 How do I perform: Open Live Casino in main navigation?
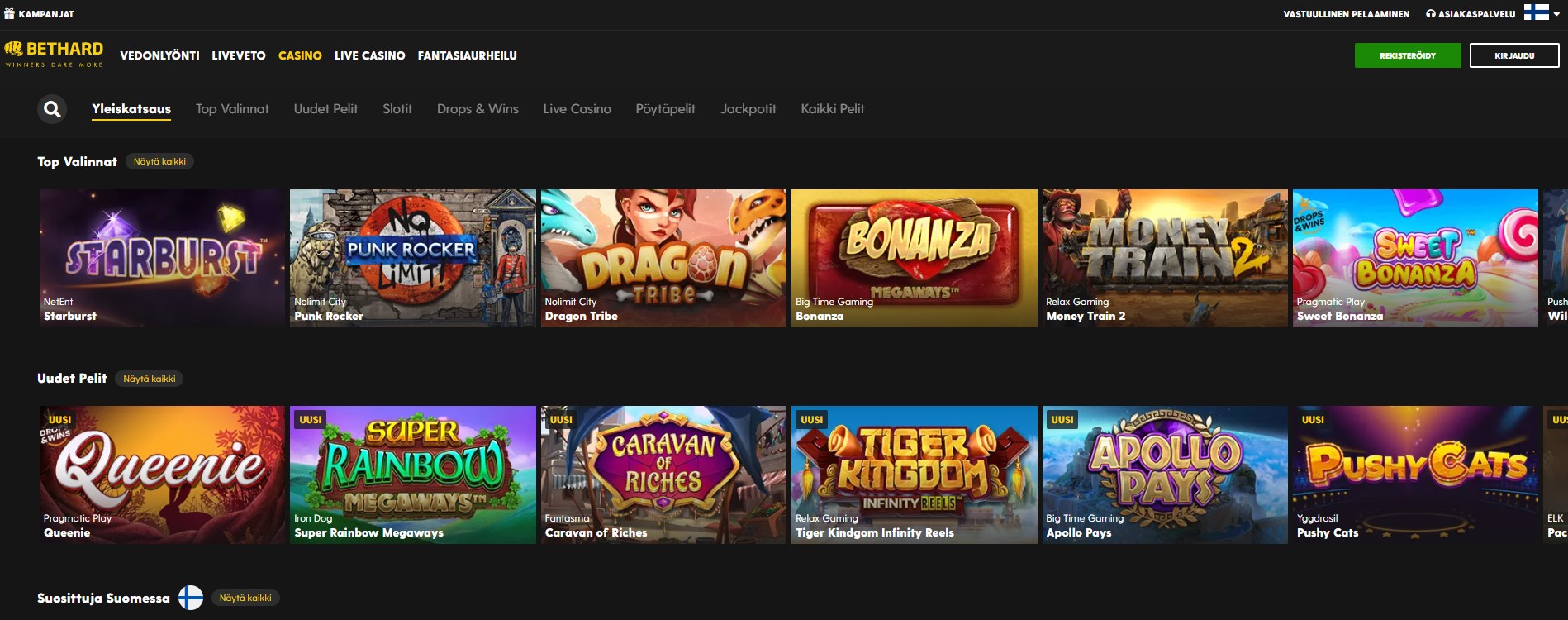click(369, 55)
